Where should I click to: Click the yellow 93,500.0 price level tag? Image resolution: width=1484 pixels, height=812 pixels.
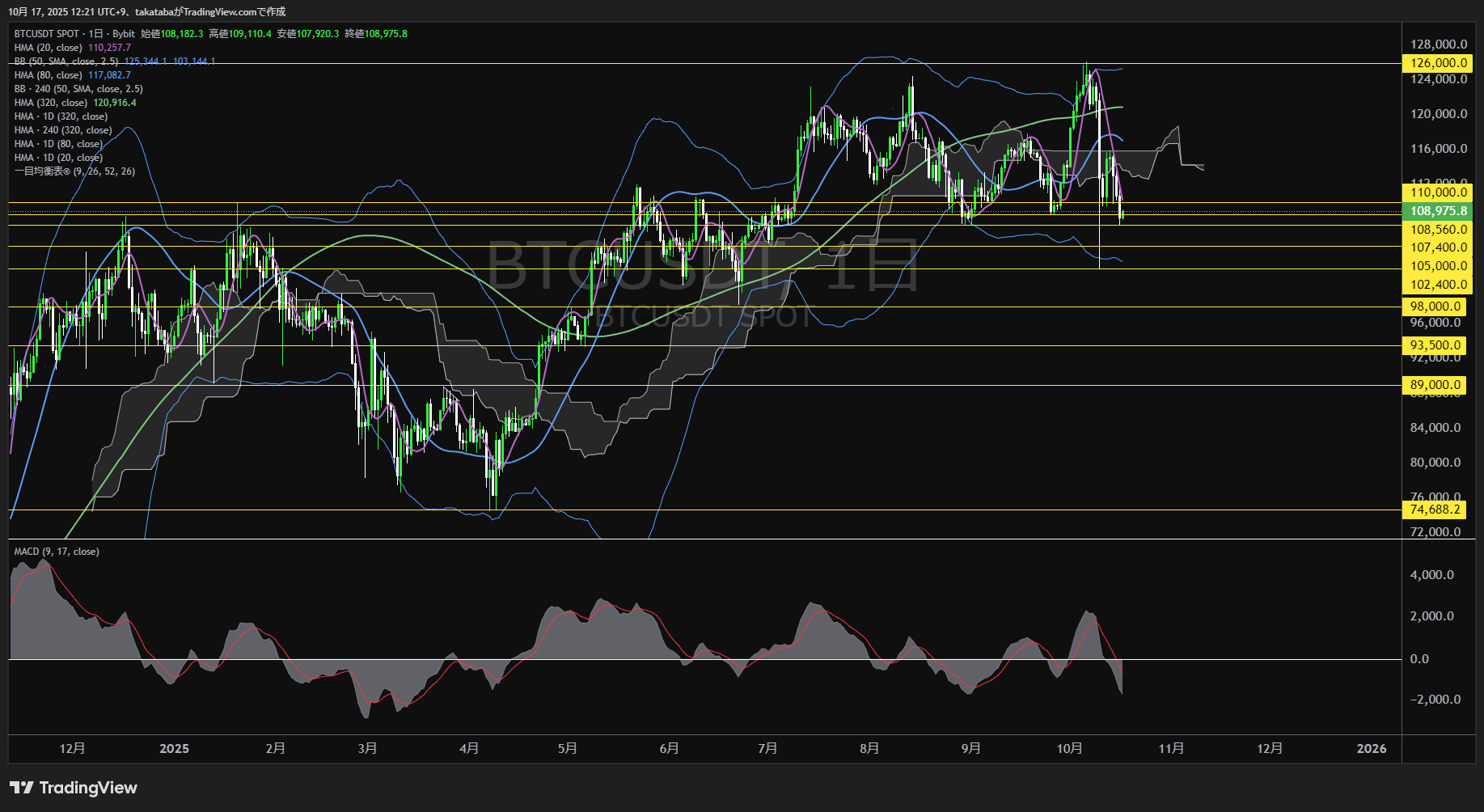coord(1435,345)
